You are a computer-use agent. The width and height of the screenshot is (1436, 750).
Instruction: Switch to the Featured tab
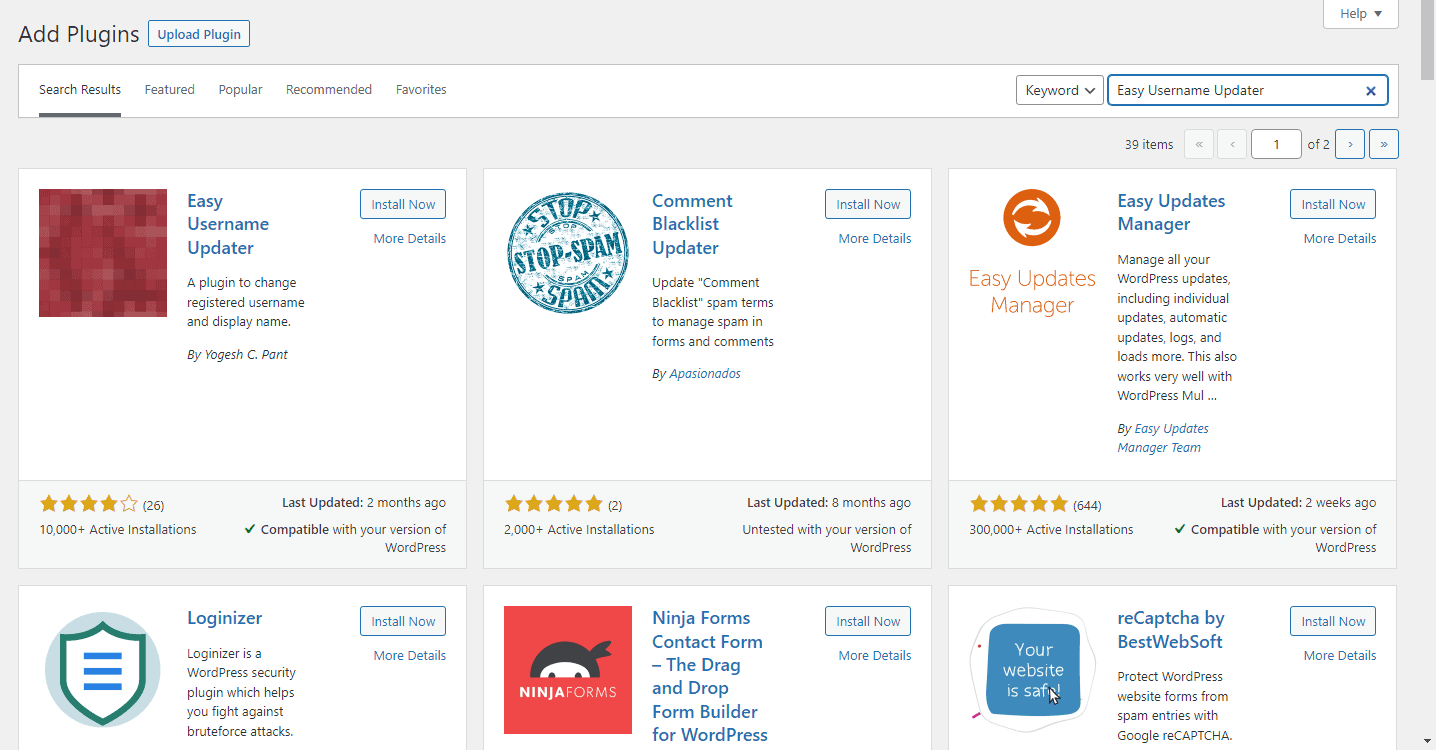pyautogui.click(x=169, y=90)
